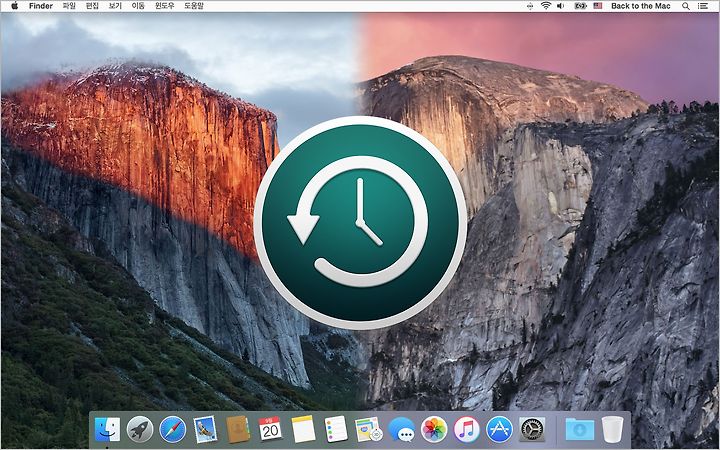Open Contacts address book in Dock
The height and width of the screenshot is (450, 720).
pos(238,429)
